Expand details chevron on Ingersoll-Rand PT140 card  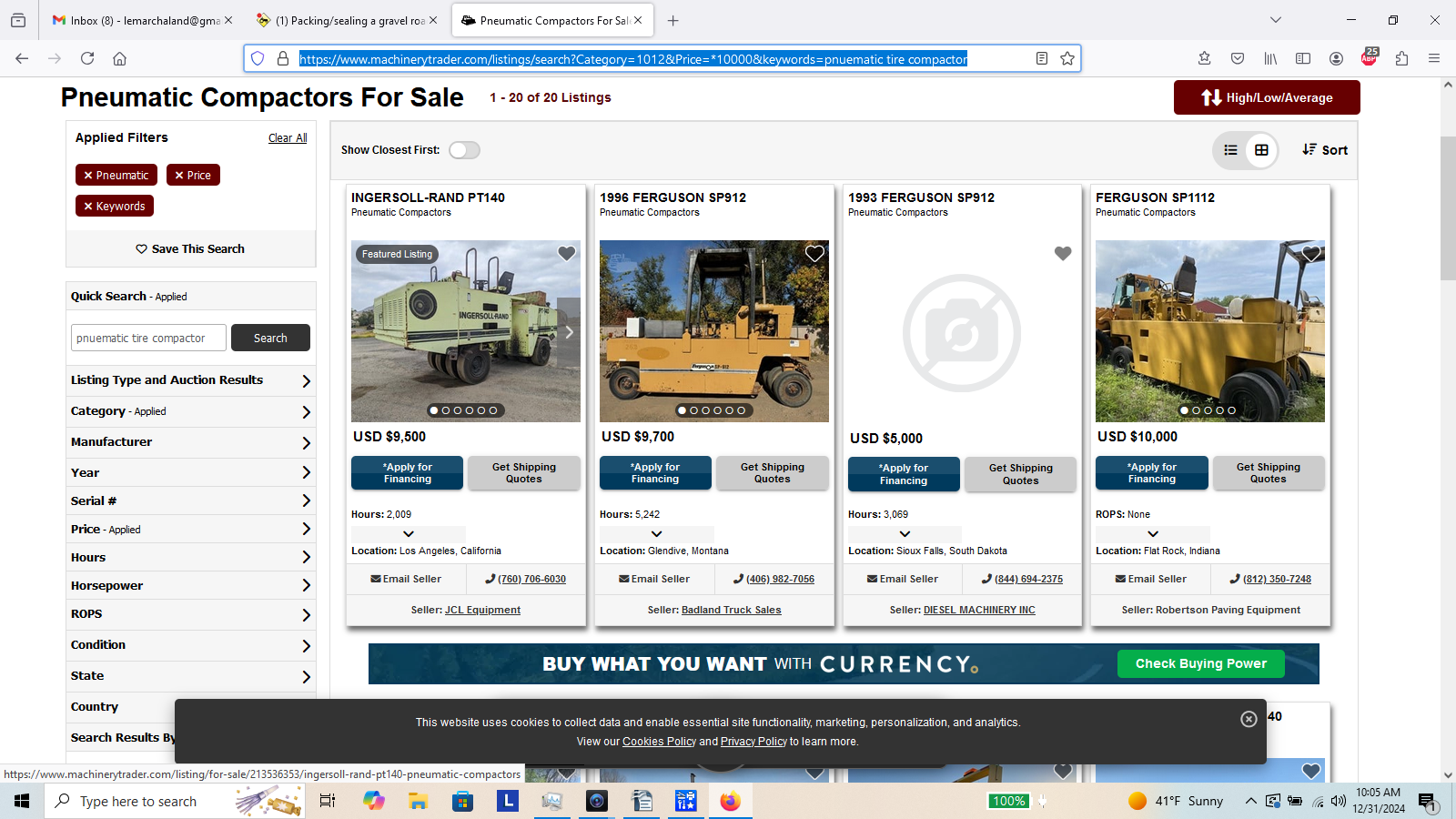point(409,534)
